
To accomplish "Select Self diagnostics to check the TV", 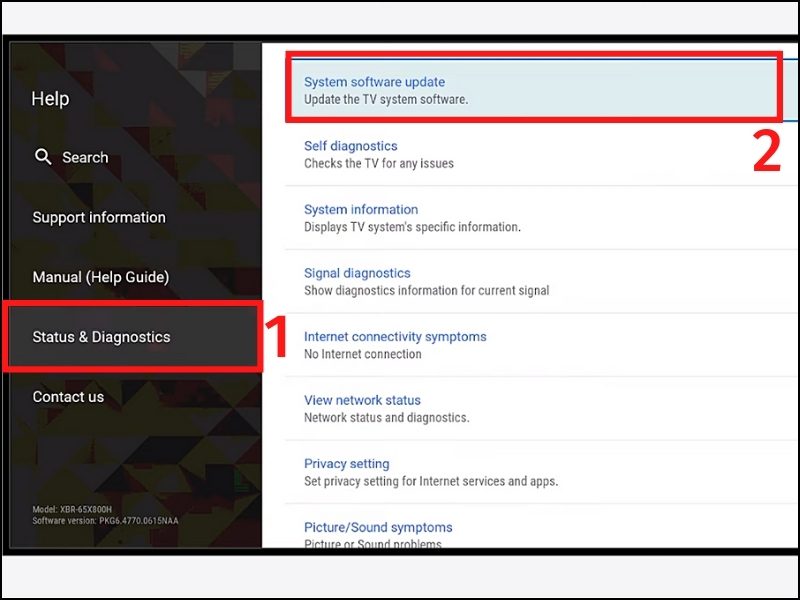I will point(350,146).
